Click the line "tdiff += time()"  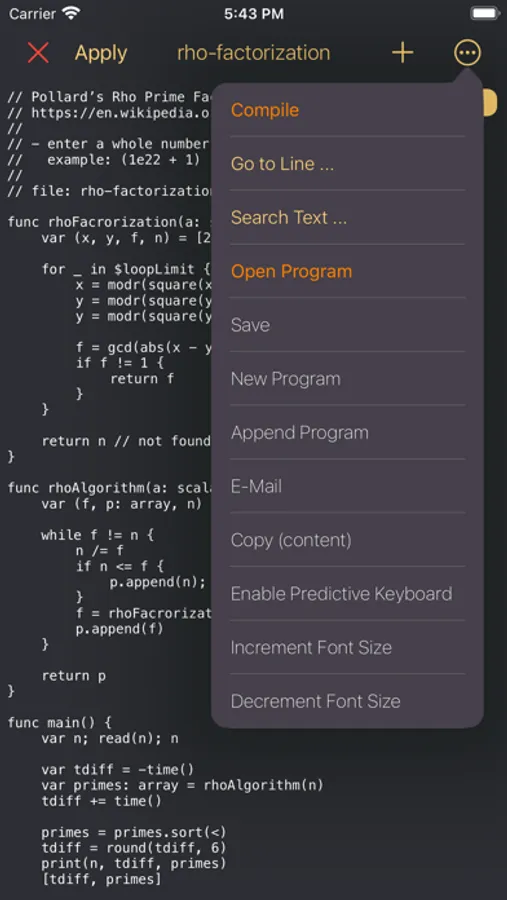[x=101, y=801]
